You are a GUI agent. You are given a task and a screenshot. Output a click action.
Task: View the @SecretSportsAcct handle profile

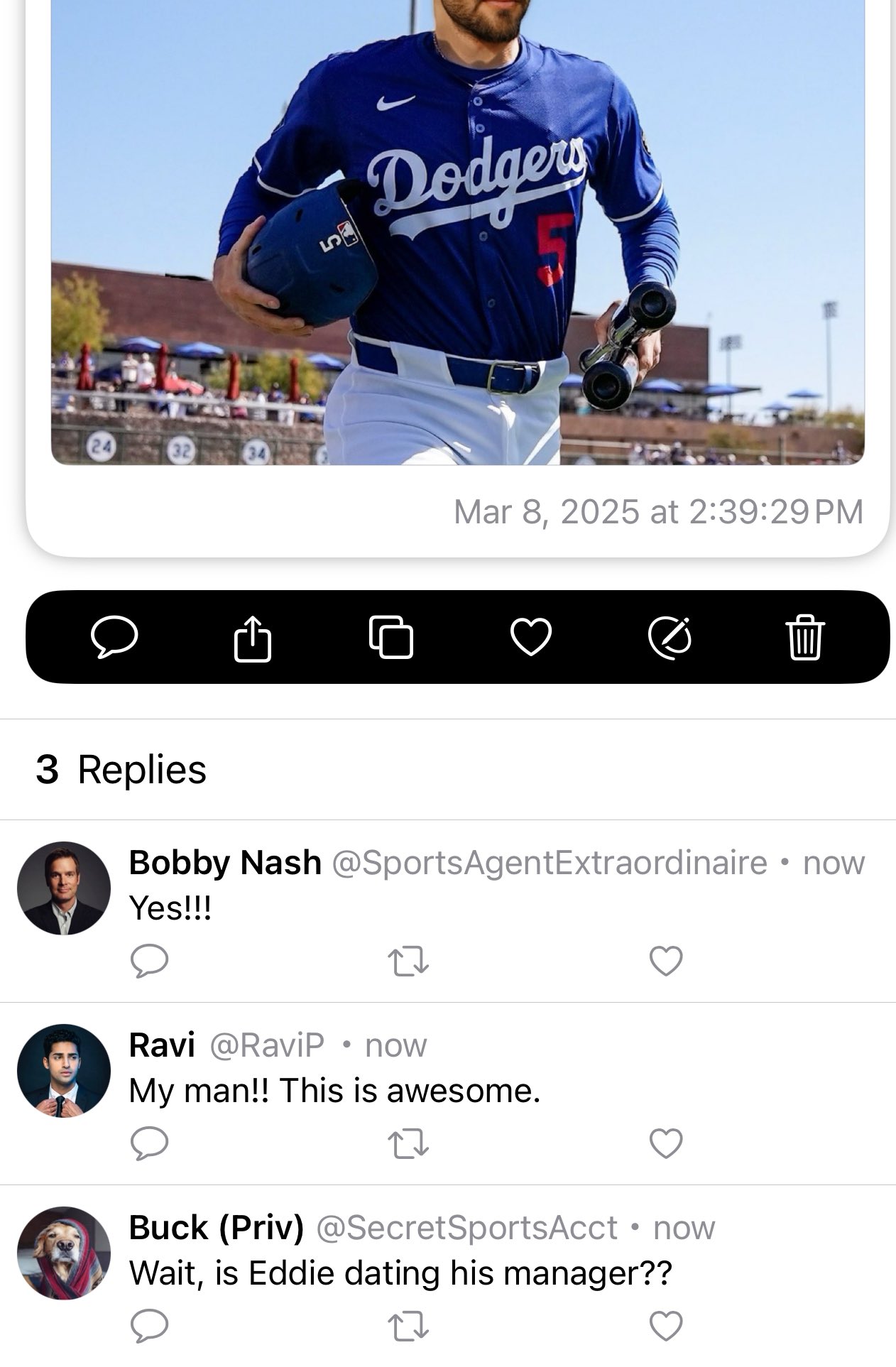coord(466,1228)
